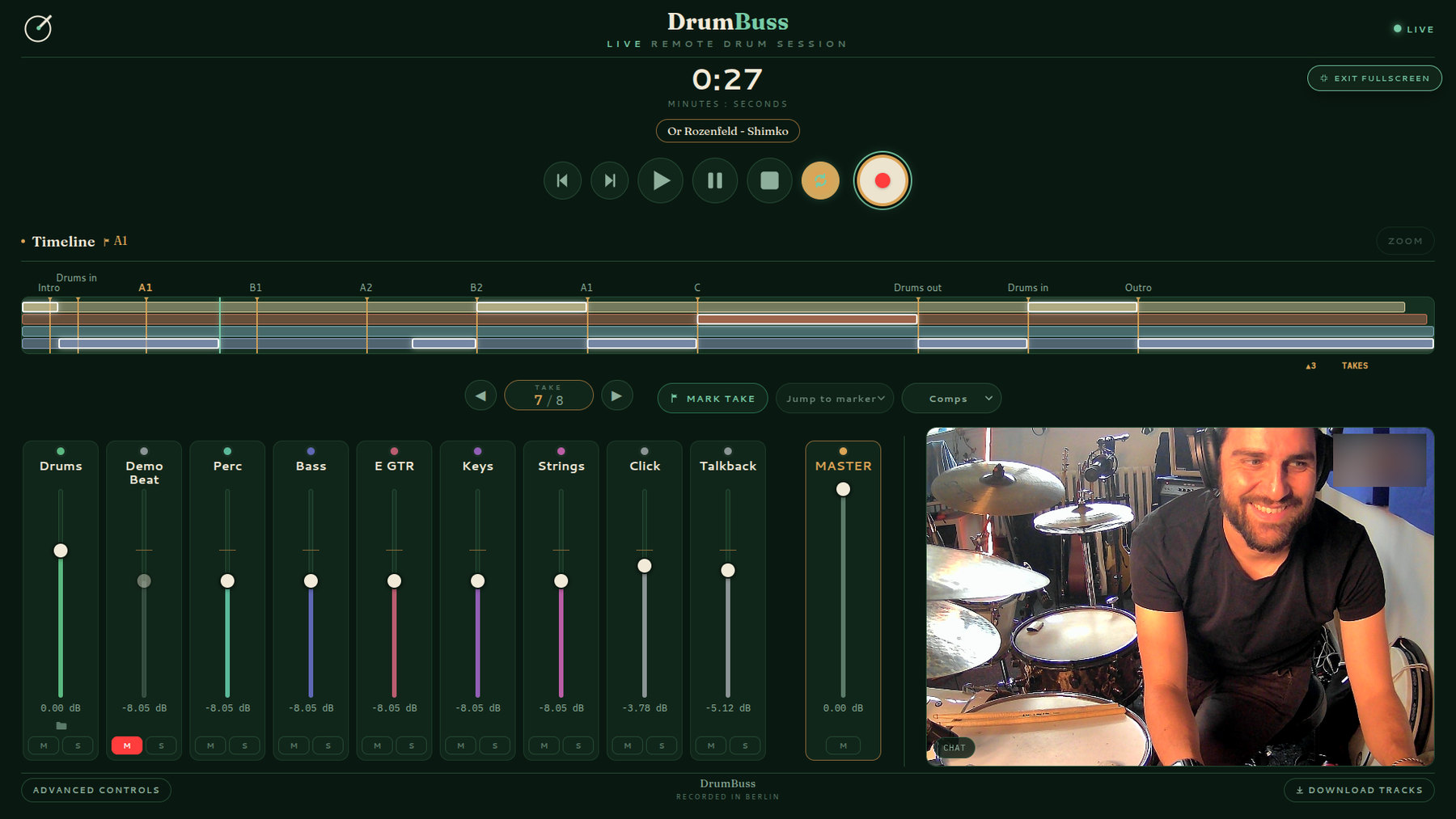The image size is (1456, 819).
Task: Jump to the Outro marker
Action: pos(1138,288)
